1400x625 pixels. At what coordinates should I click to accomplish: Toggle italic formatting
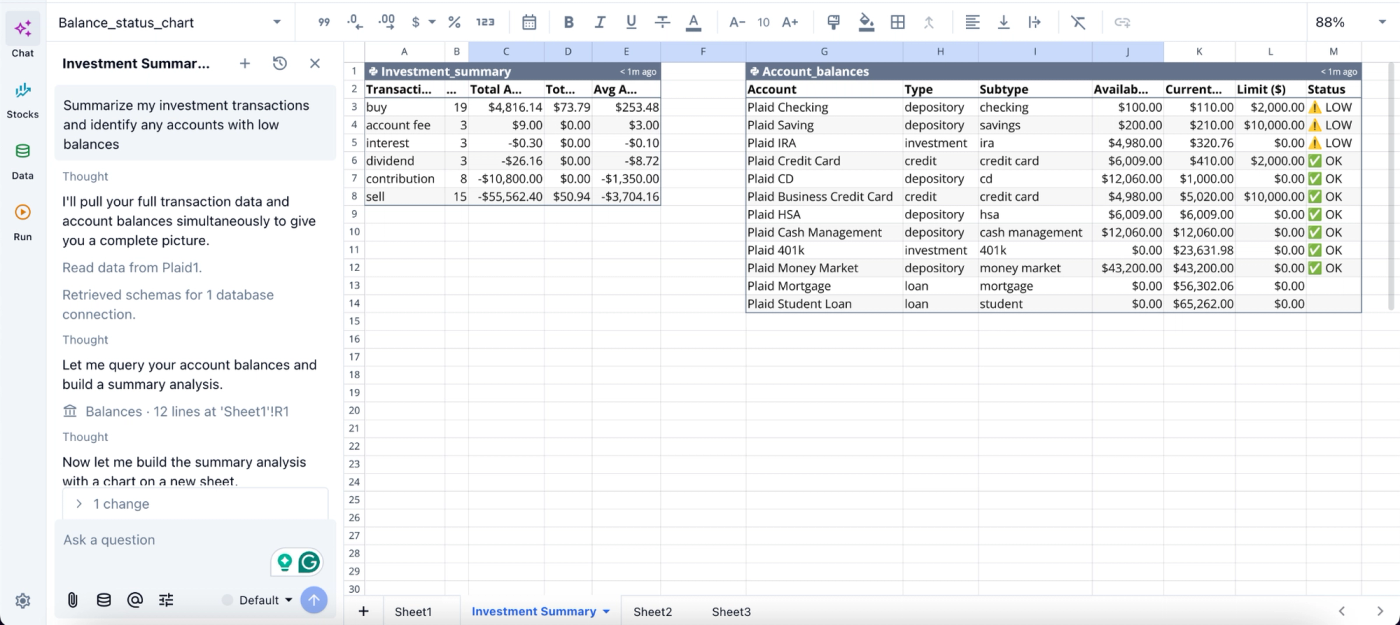click(600, 22)
